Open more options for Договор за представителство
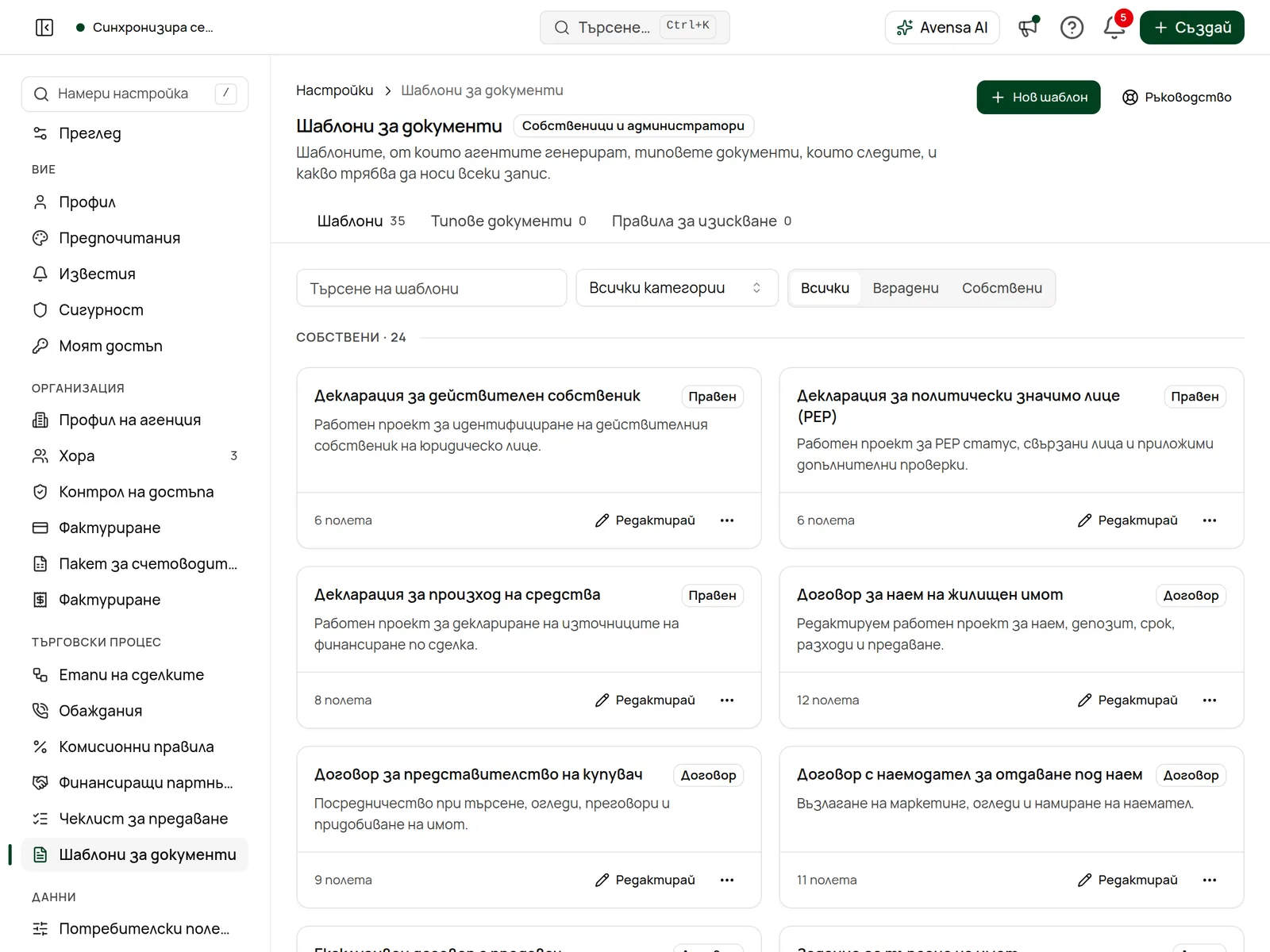 point(727,880)
